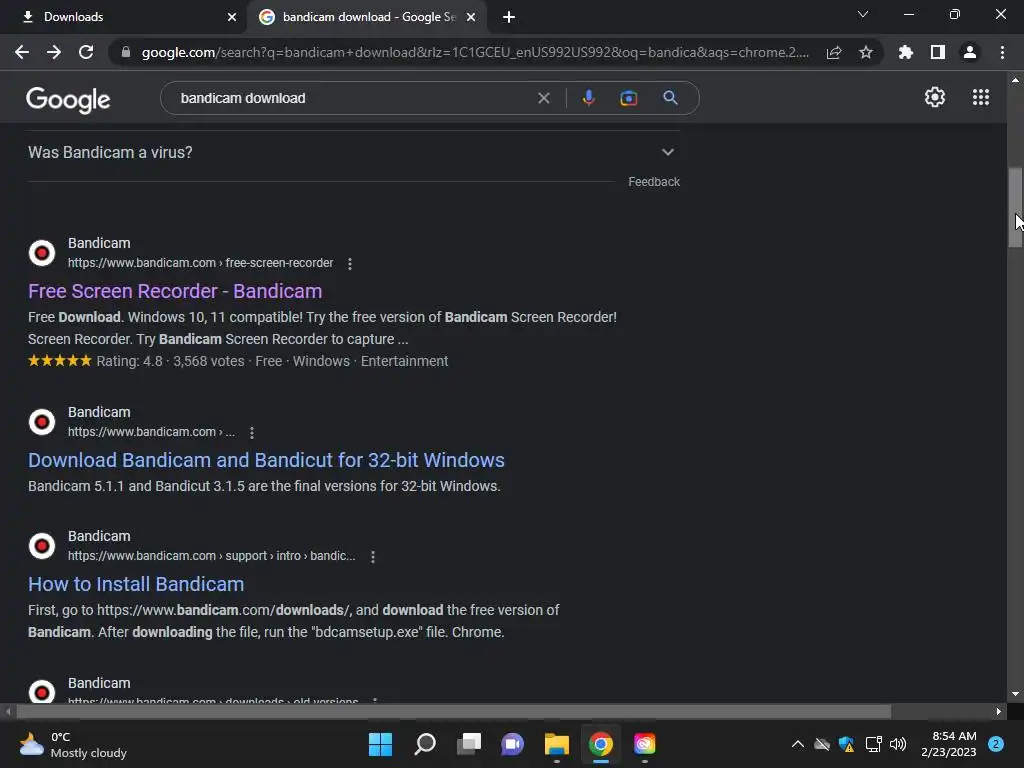Image resolution: width=1024 pixels, height=768 pixels.
Task: Open the Windows Start menu
Action: (380, 744)
